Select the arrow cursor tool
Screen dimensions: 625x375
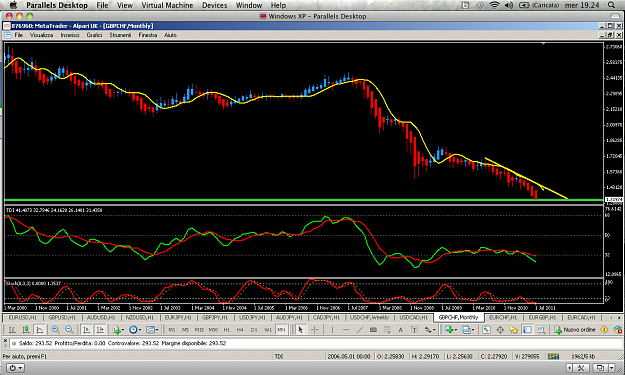click(301, 330)
